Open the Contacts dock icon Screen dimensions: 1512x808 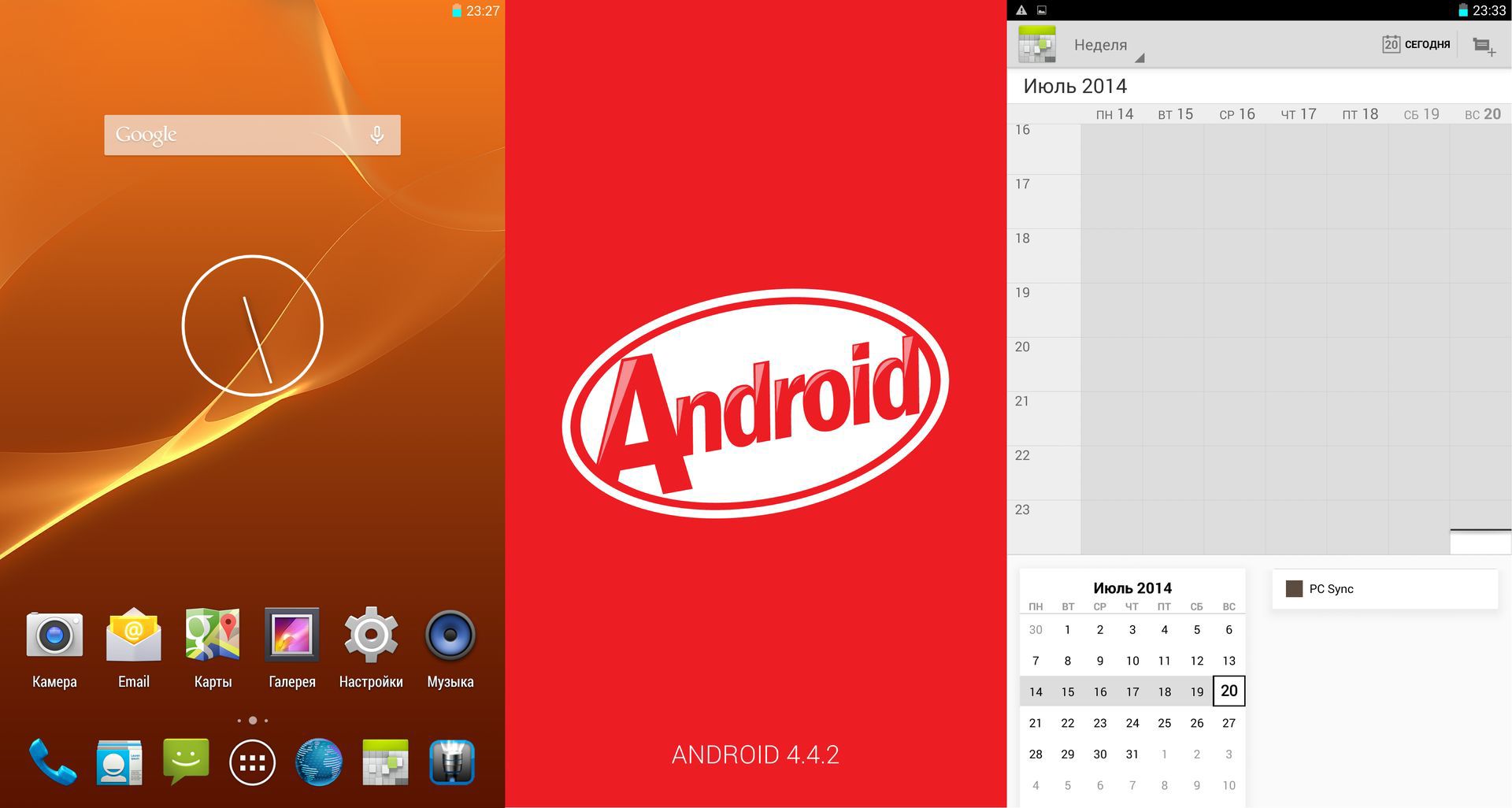point(120,762)
